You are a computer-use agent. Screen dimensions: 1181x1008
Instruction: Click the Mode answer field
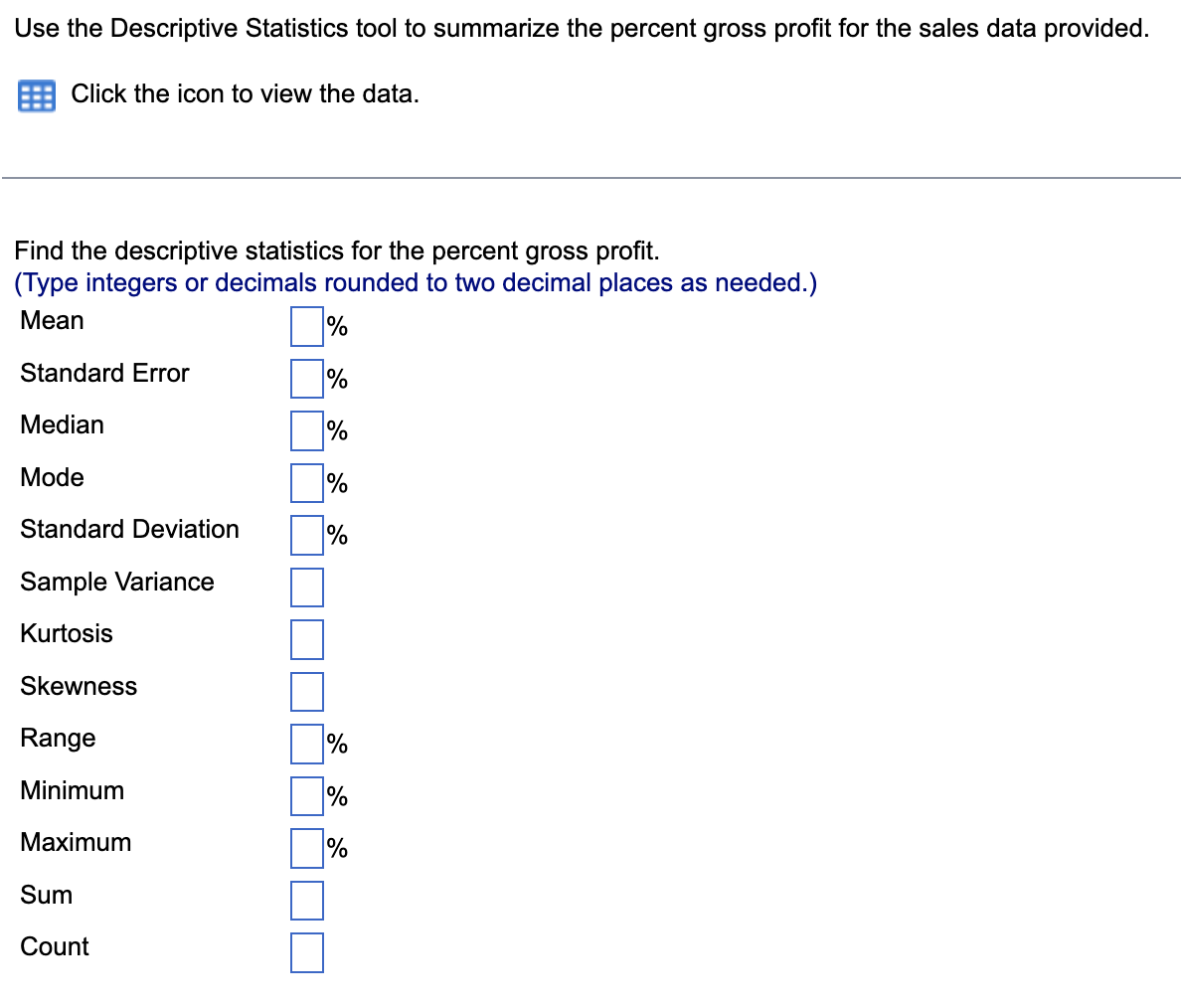(x=305, y=483)
